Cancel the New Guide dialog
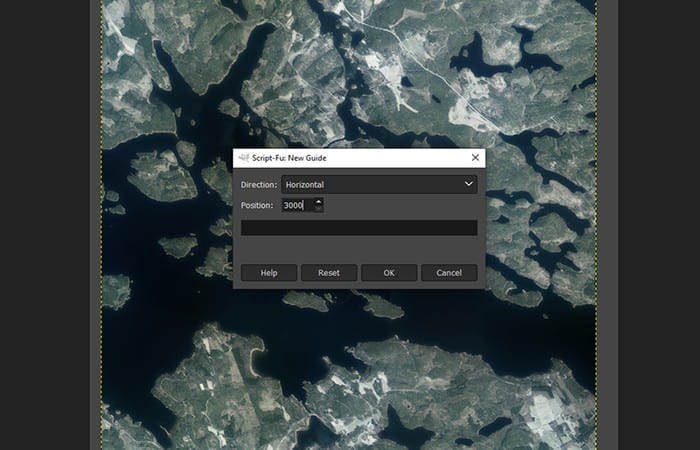Screen dimensions: 700x450 [449, 273]
